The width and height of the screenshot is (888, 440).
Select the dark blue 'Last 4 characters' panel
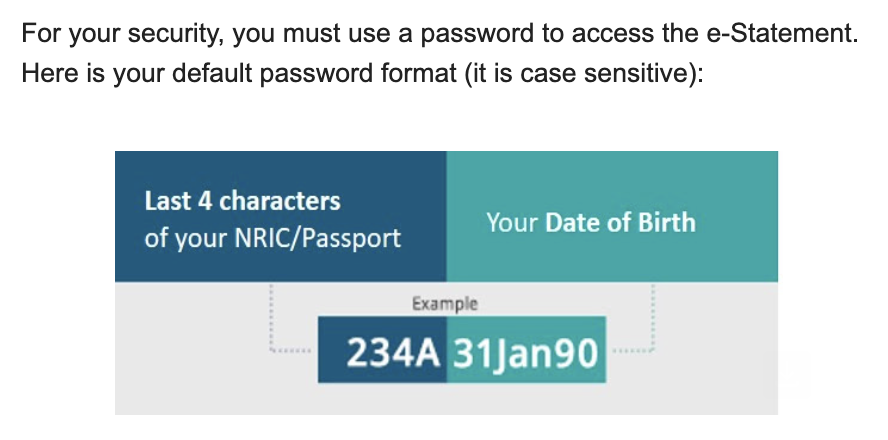pos(280,216)
